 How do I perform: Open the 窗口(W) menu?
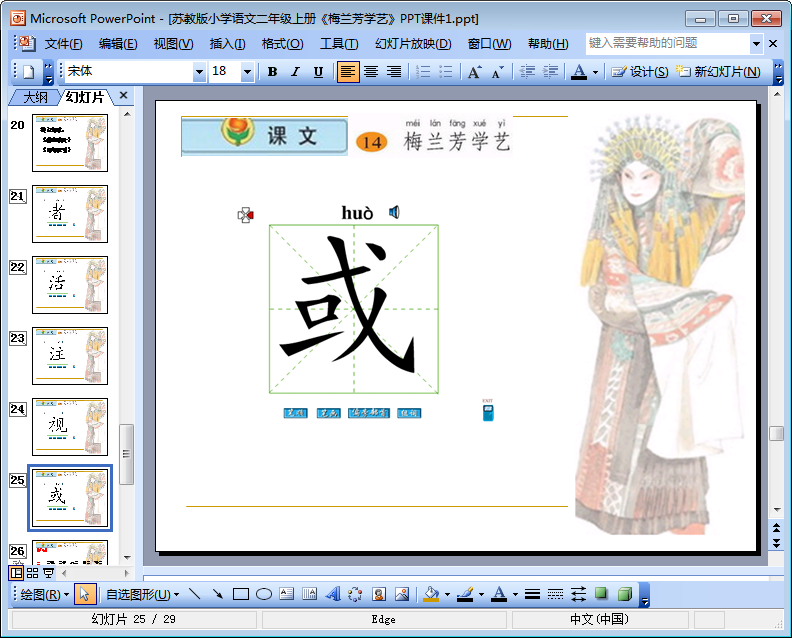[489, 44]
